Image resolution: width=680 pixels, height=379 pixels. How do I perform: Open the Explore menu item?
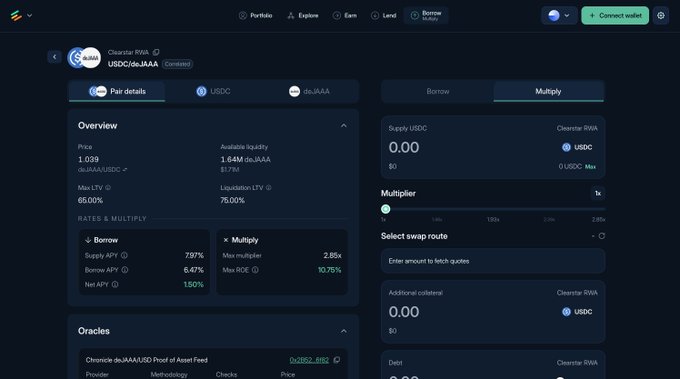point(303,16)
